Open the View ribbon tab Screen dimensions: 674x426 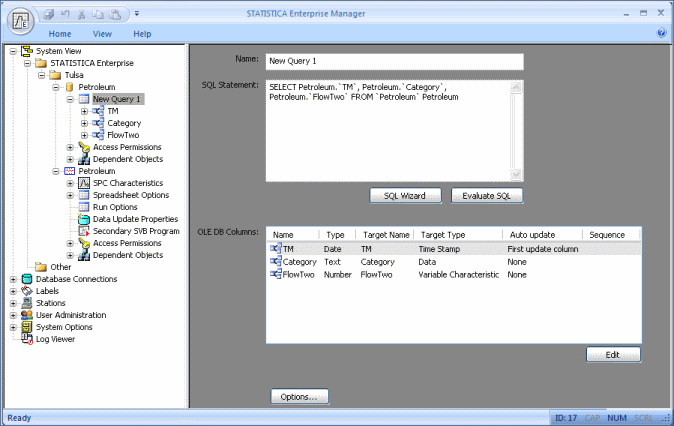[x=102, y=34]
